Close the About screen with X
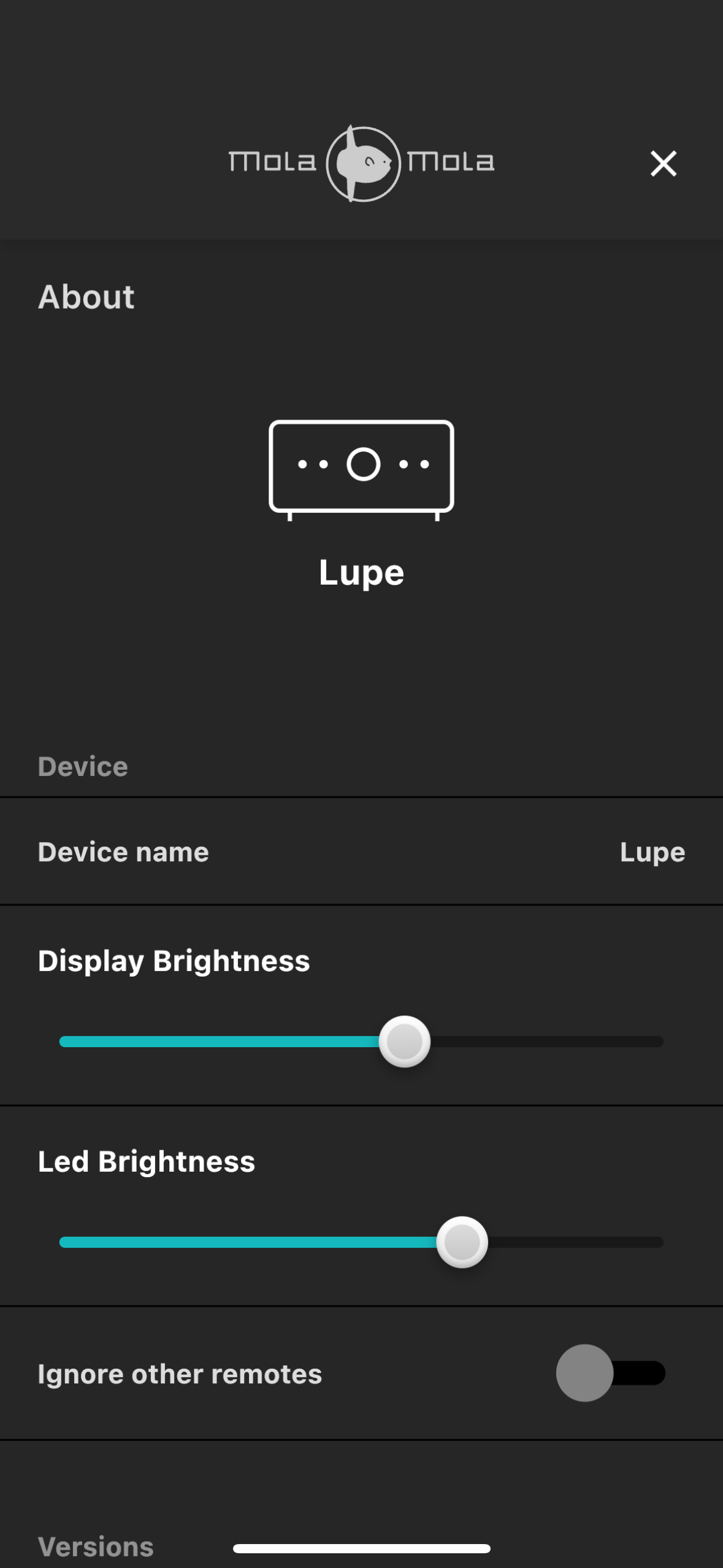 click(x=663, y=164)
